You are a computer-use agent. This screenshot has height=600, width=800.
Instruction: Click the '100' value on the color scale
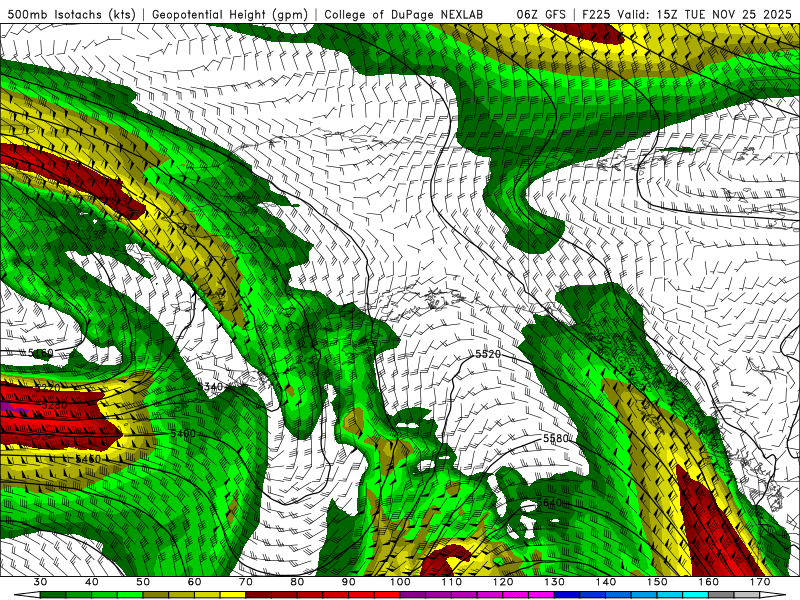400,582
